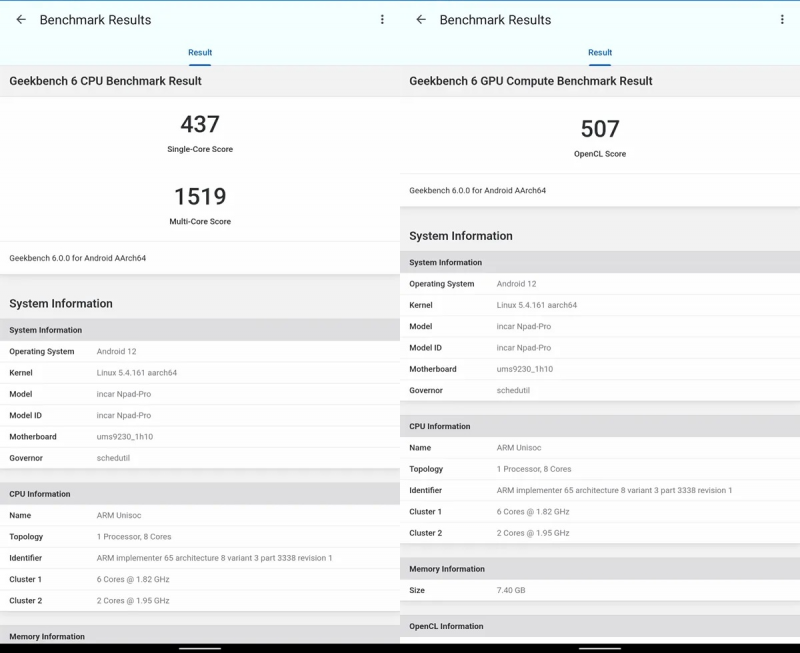Tap Topology row in CPU pane
800x653 pixels.
200,537
